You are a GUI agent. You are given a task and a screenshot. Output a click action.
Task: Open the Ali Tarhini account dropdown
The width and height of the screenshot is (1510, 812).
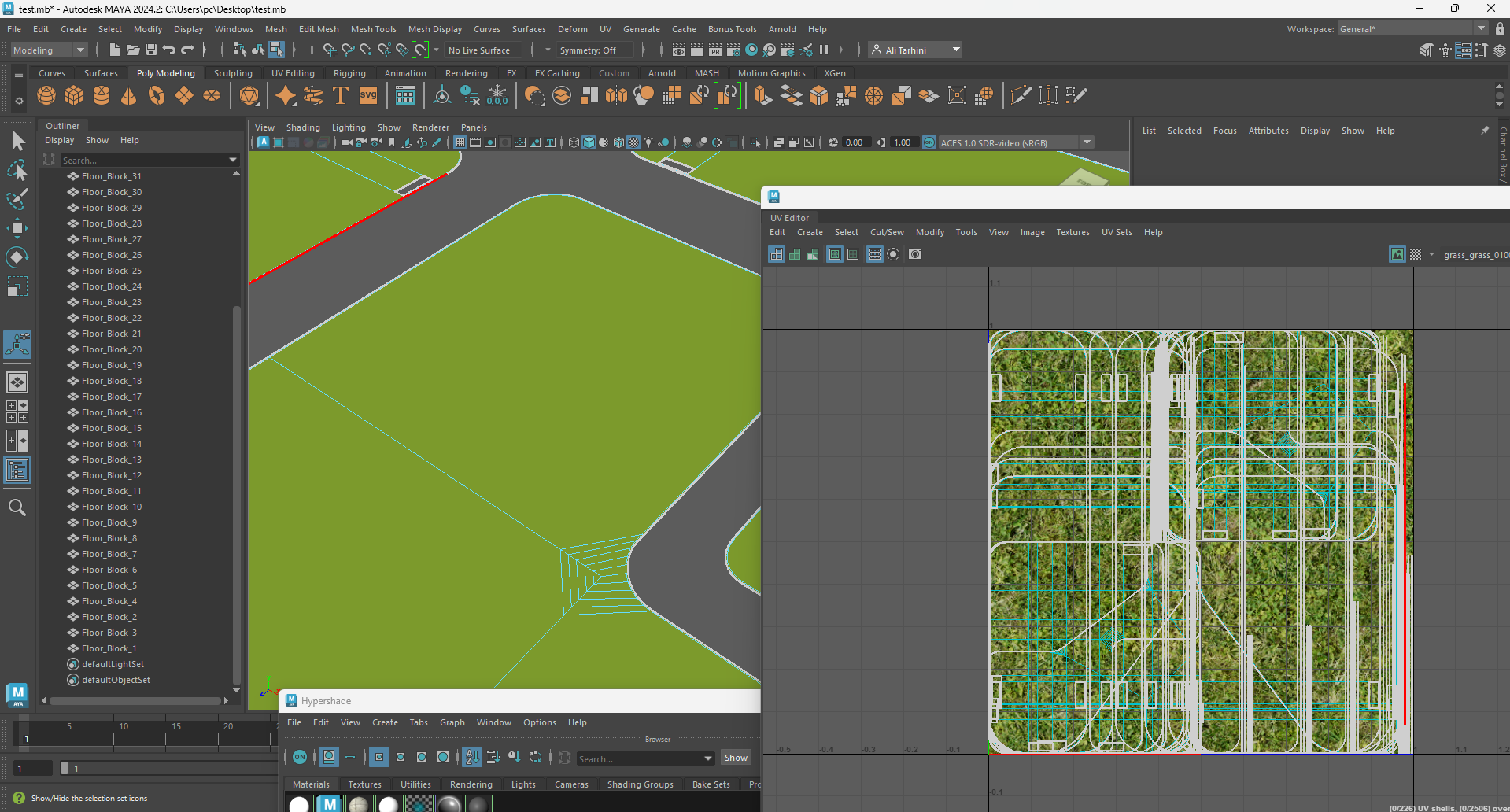click(x=916, y=50)
